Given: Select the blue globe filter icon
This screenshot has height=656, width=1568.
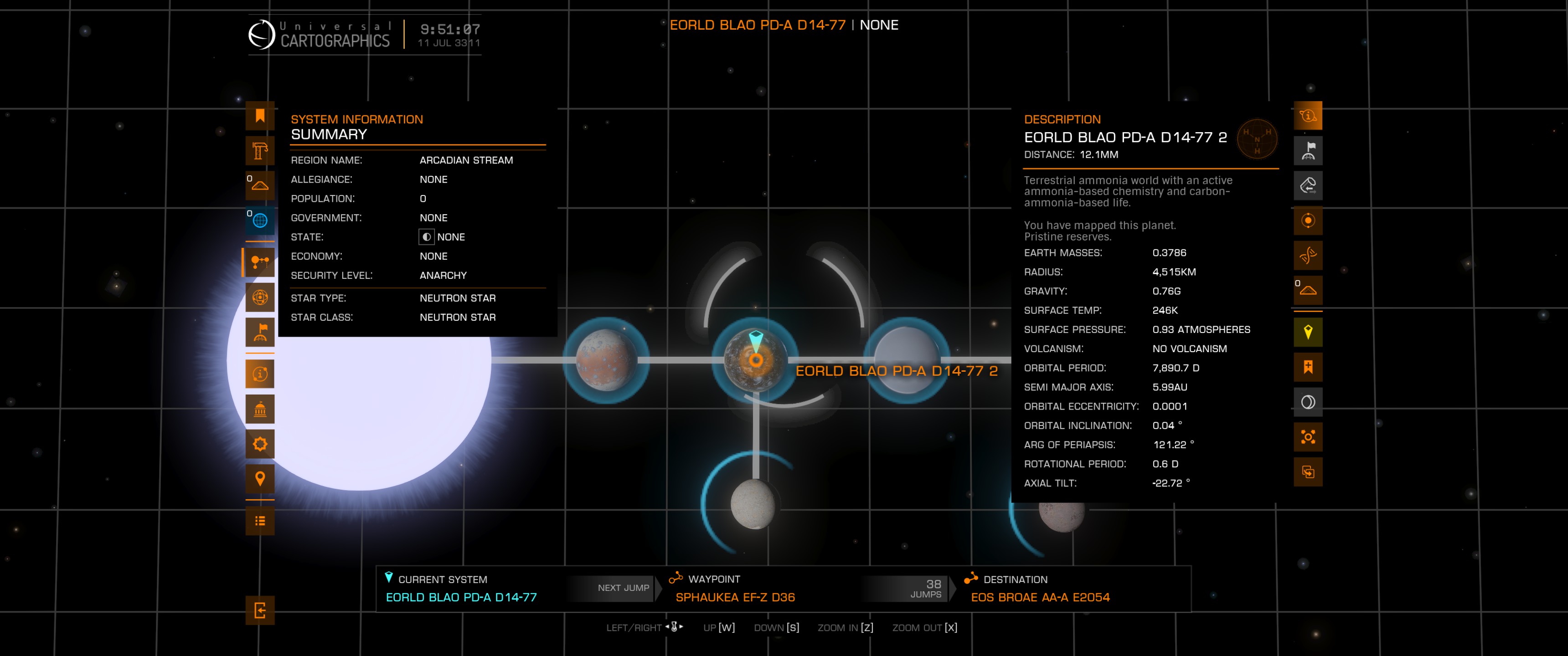Looking at the screenshot, I should 260,220.
